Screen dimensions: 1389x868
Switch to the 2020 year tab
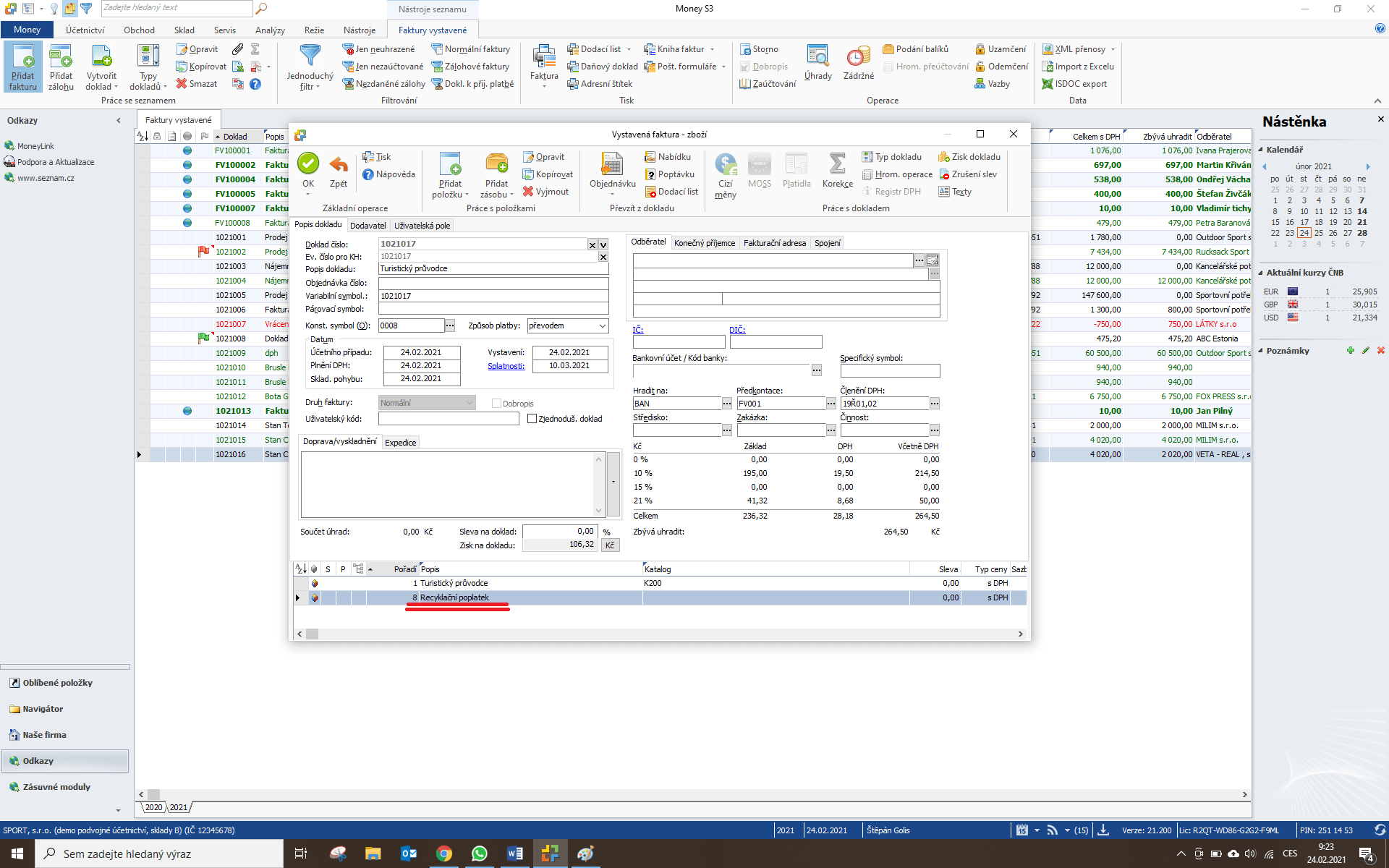coord(153,807)
